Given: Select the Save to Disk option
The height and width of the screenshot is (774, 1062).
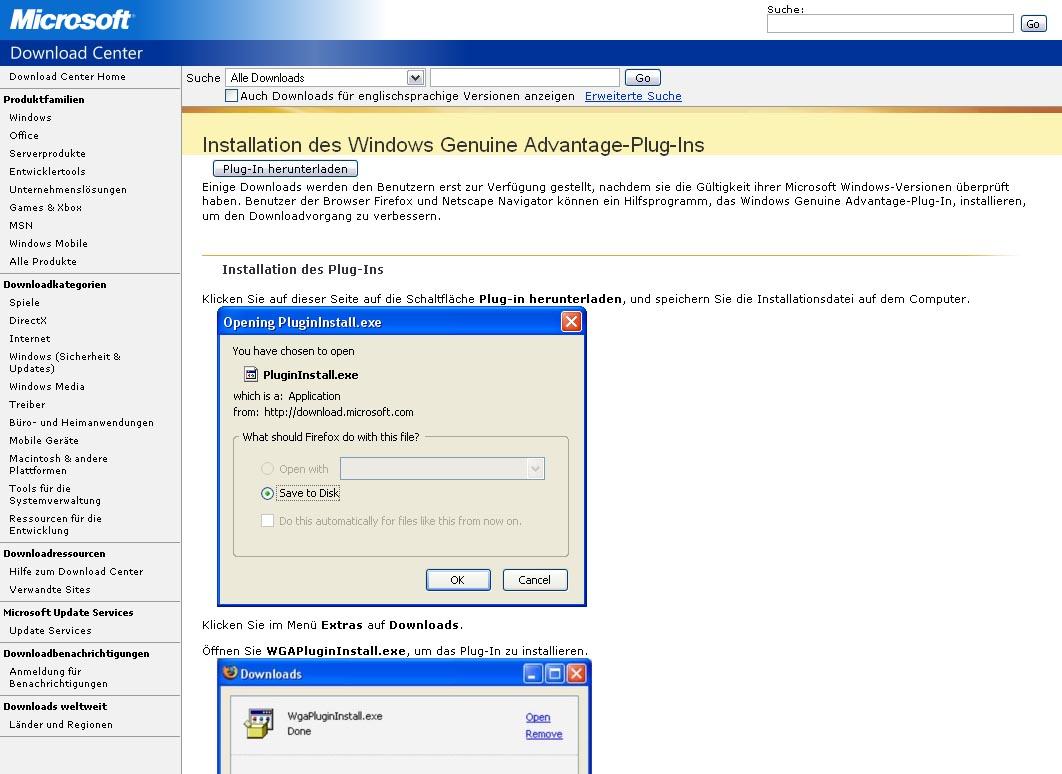Looking at the screenshot, I should click(267, 493).
